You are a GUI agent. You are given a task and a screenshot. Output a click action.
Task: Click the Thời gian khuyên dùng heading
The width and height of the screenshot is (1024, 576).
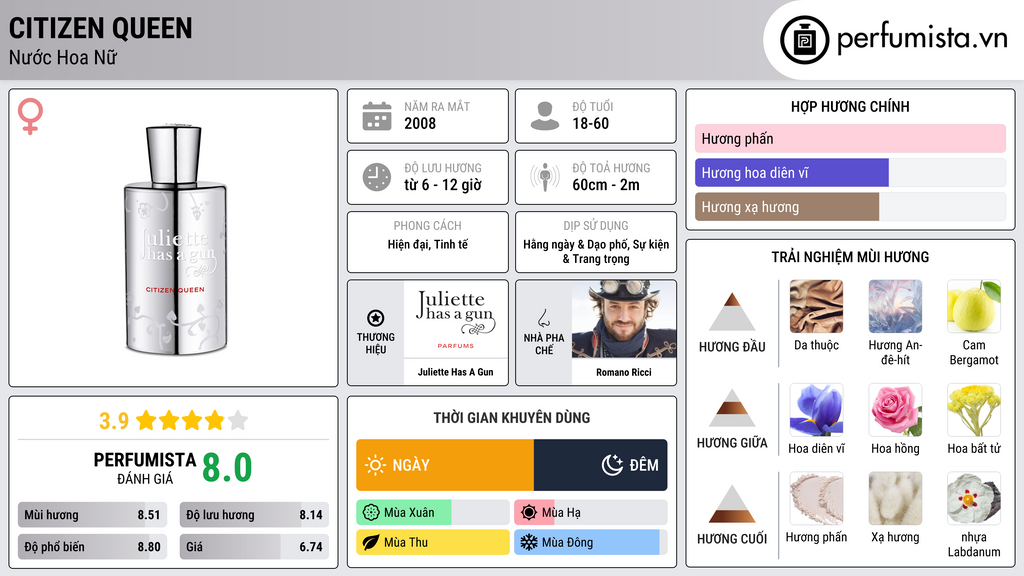point(511,418)
